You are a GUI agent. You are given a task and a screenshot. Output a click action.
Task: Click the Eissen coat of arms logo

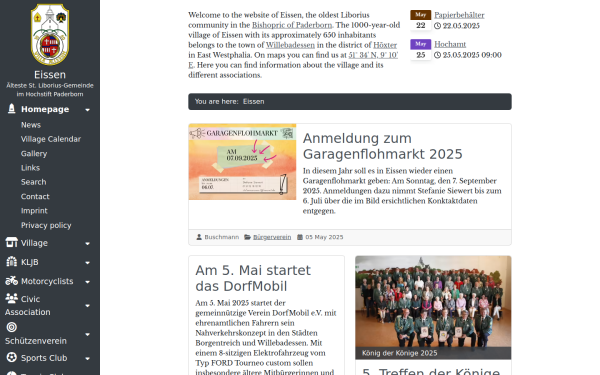pyautogui.click(x=50, y=34)
